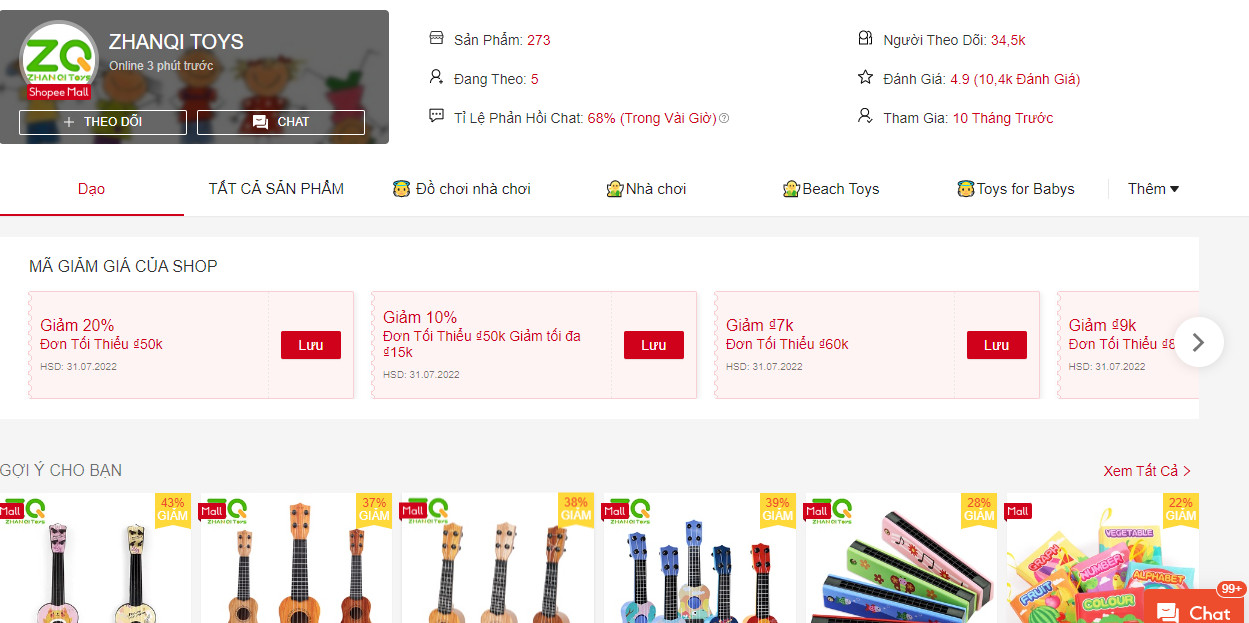Click the Người Theo Dõi followers icon

[865, 38]
